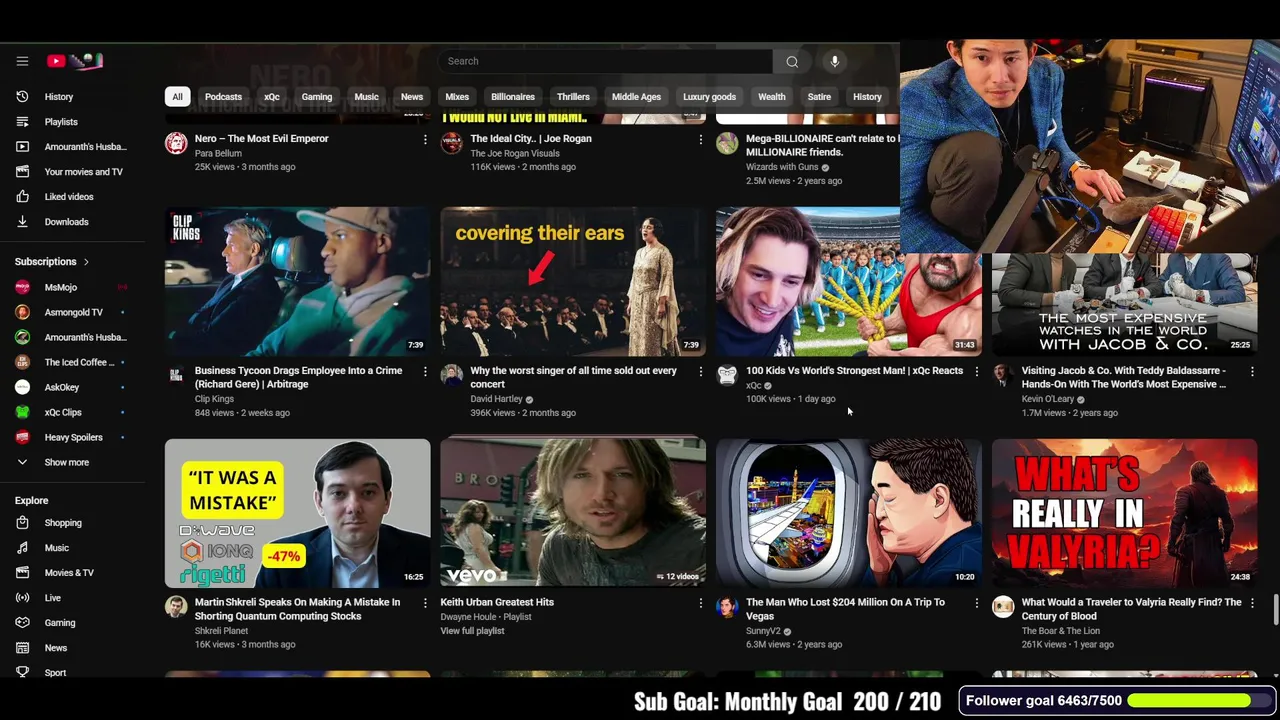Open Para Bellum channel avatar

pyautogui.click(x=176, y=143)
